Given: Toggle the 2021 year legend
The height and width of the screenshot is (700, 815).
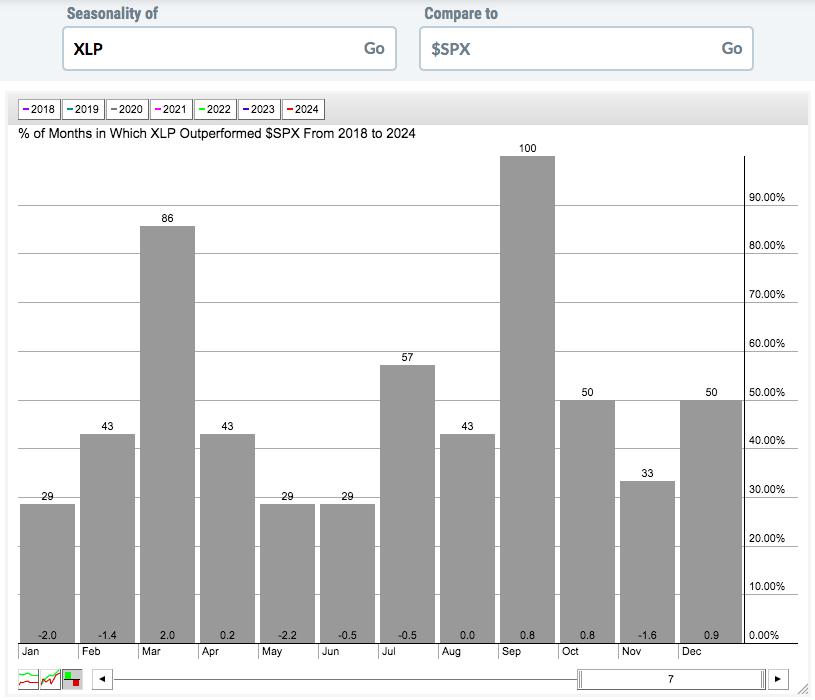Looking at the screenshot, I should (172, 109).
